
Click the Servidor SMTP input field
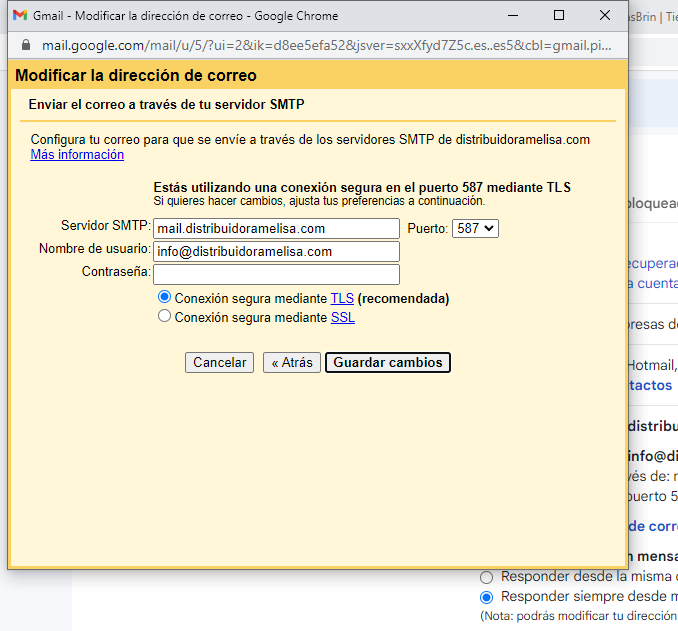pyautogui.click(x=276, y=228)
